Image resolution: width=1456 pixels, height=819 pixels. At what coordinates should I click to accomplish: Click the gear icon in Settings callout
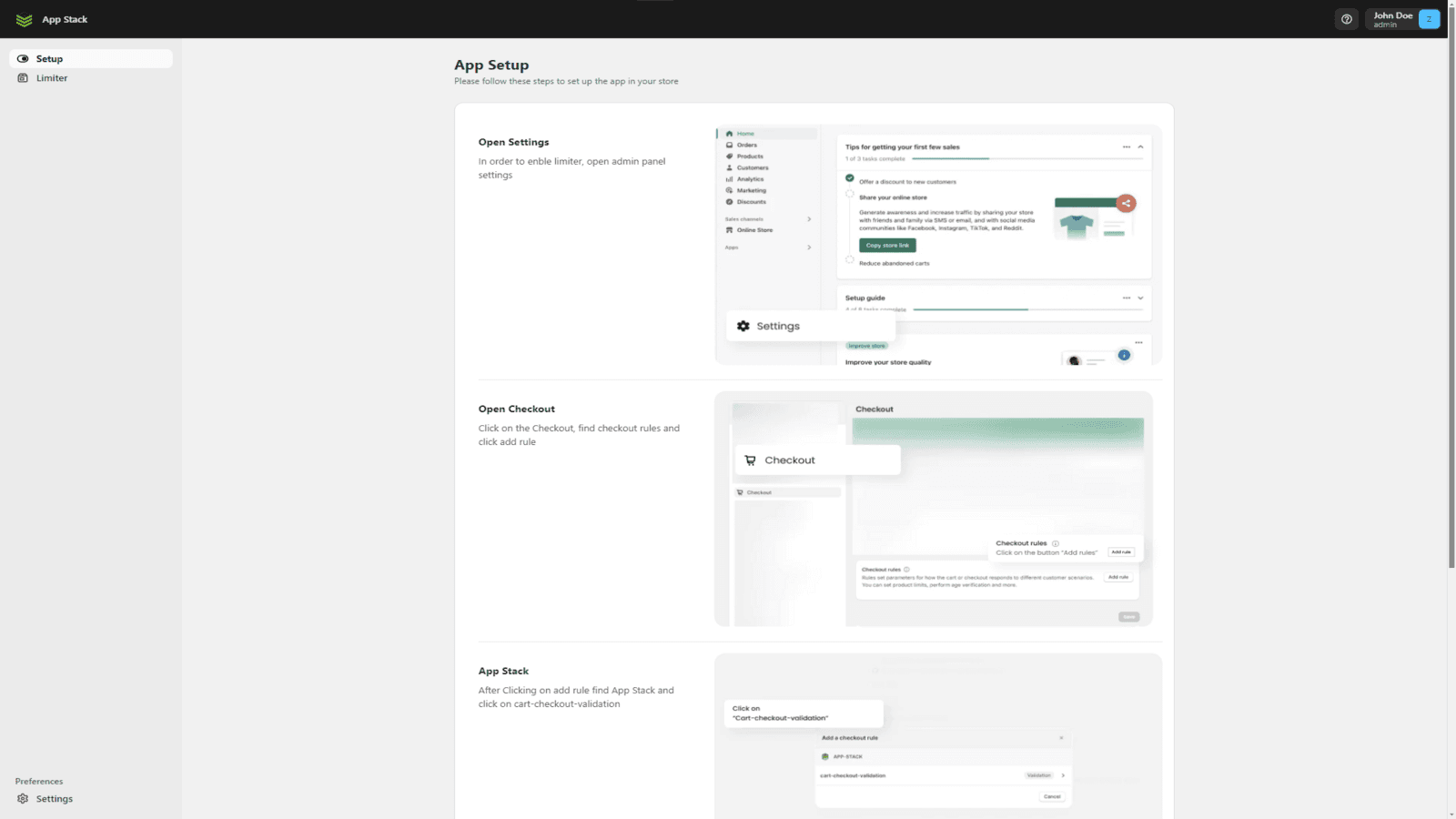click(x=743, y=326)
